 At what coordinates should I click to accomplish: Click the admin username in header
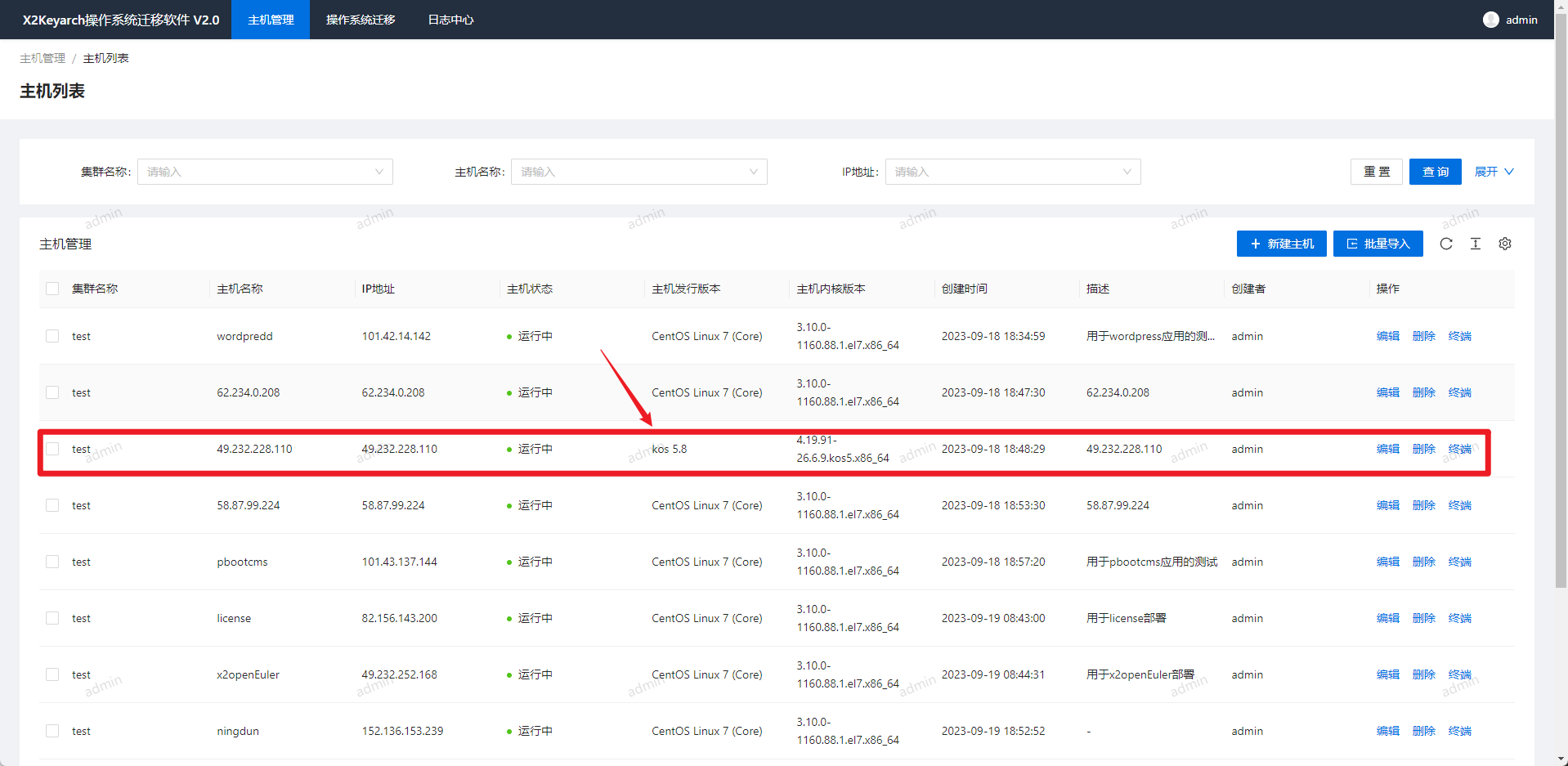point(1521,20)
